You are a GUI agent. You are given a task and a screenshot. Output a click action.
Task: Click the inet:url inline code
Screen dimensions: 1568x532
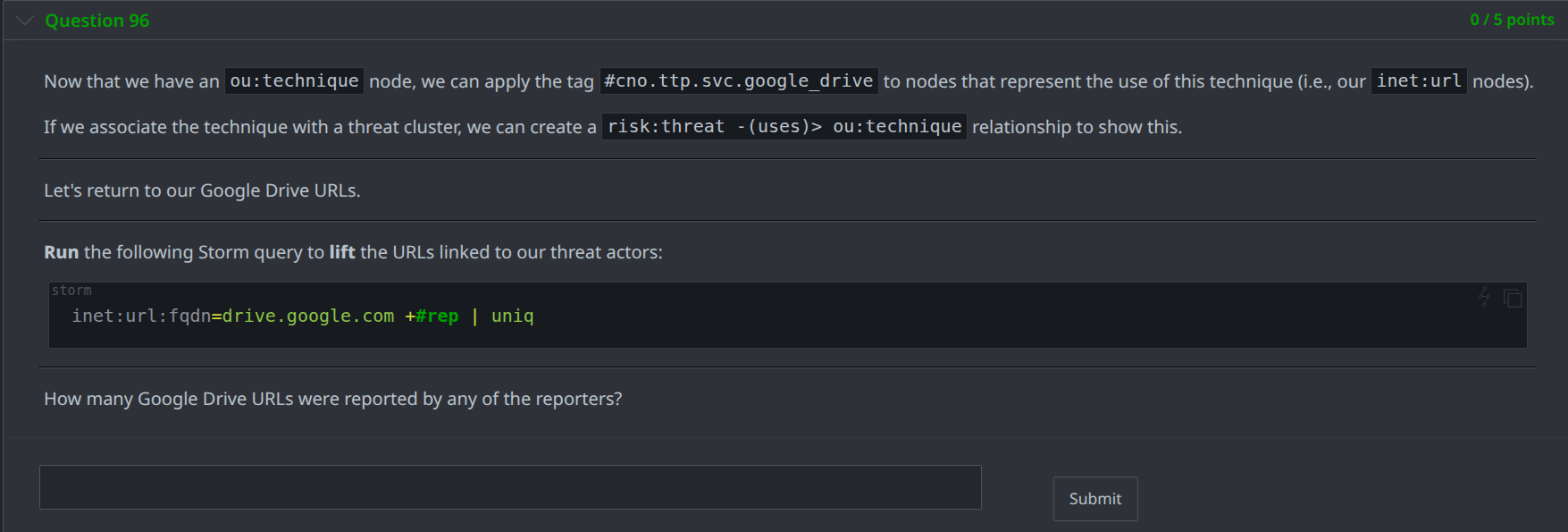[x=1419, y=81]
